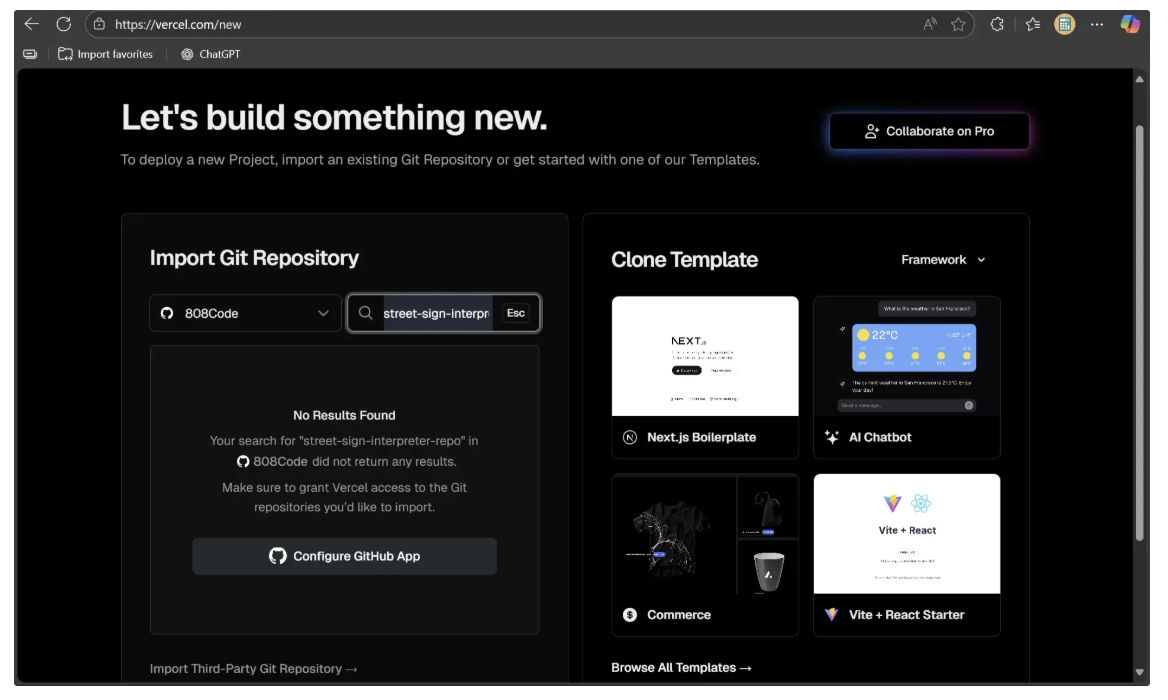Image resolution: width=1168 pixels, height=700 pixels.
Task: Open the ChatGPT bookmark
Action: (x=211, y=54)
